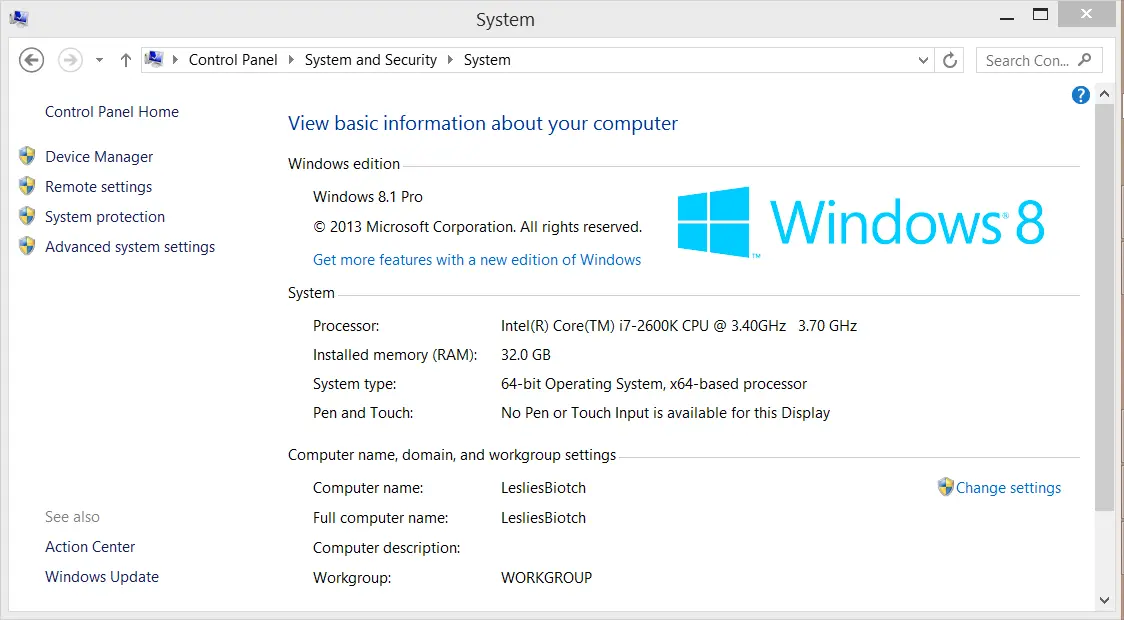
Task: Click the scrollbar up arrow
Action: click(1105, 94)
